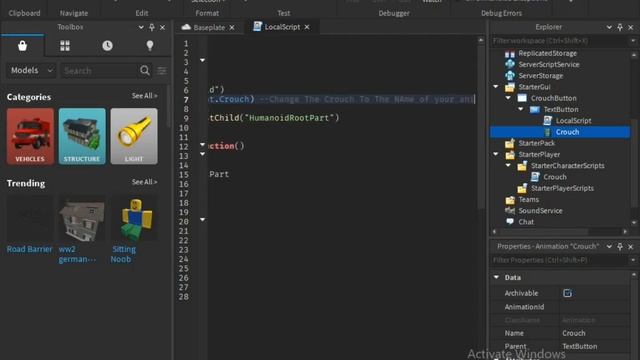Open the Explorer panel options chevron
Screen dimensions: 640x360
609,27
